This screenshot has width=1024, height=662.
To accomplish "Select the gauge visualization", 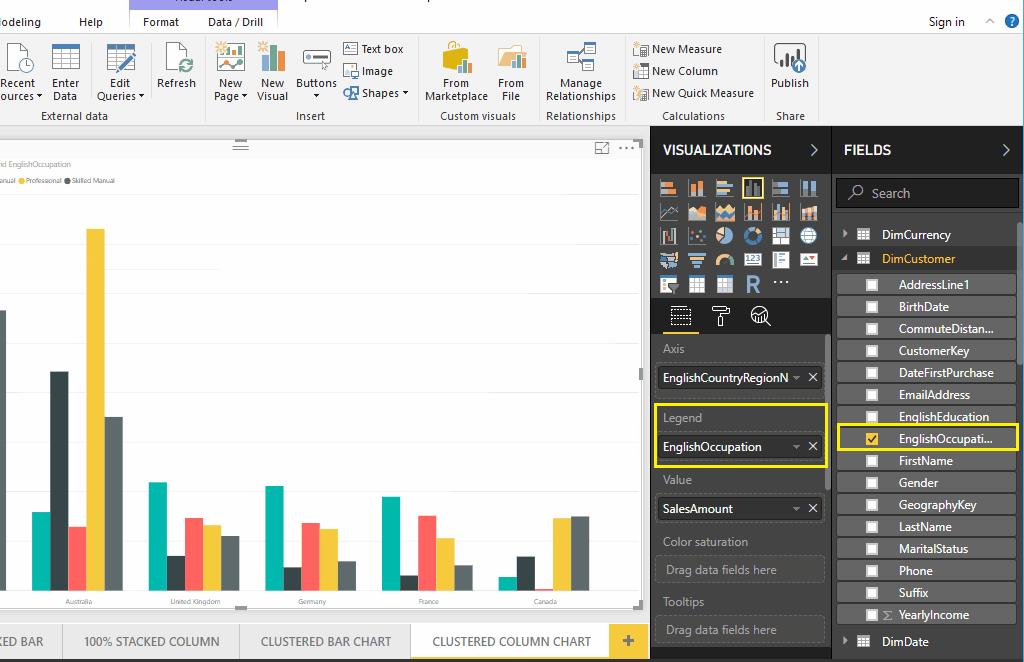I will click(724, 260).
